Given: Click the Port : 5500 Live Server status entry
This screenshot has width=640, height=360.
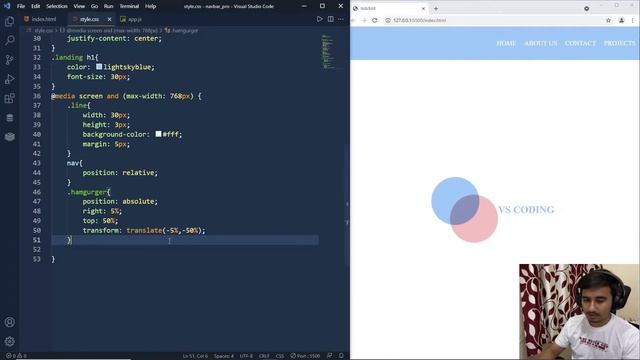Looking at the screenshot, I should point(305,356).
